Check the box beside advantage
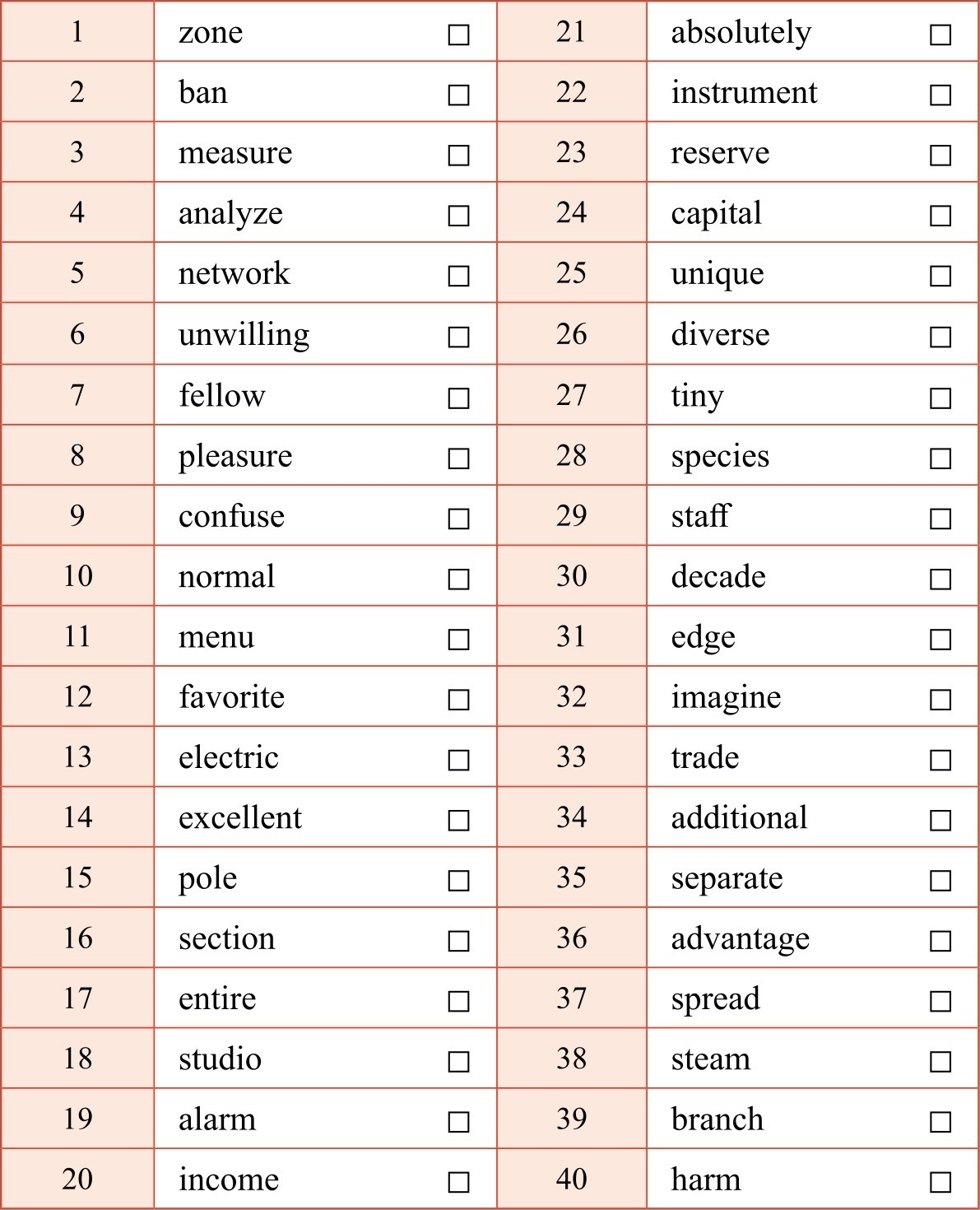Screen dimensions: 980x1210 [941, 941]
